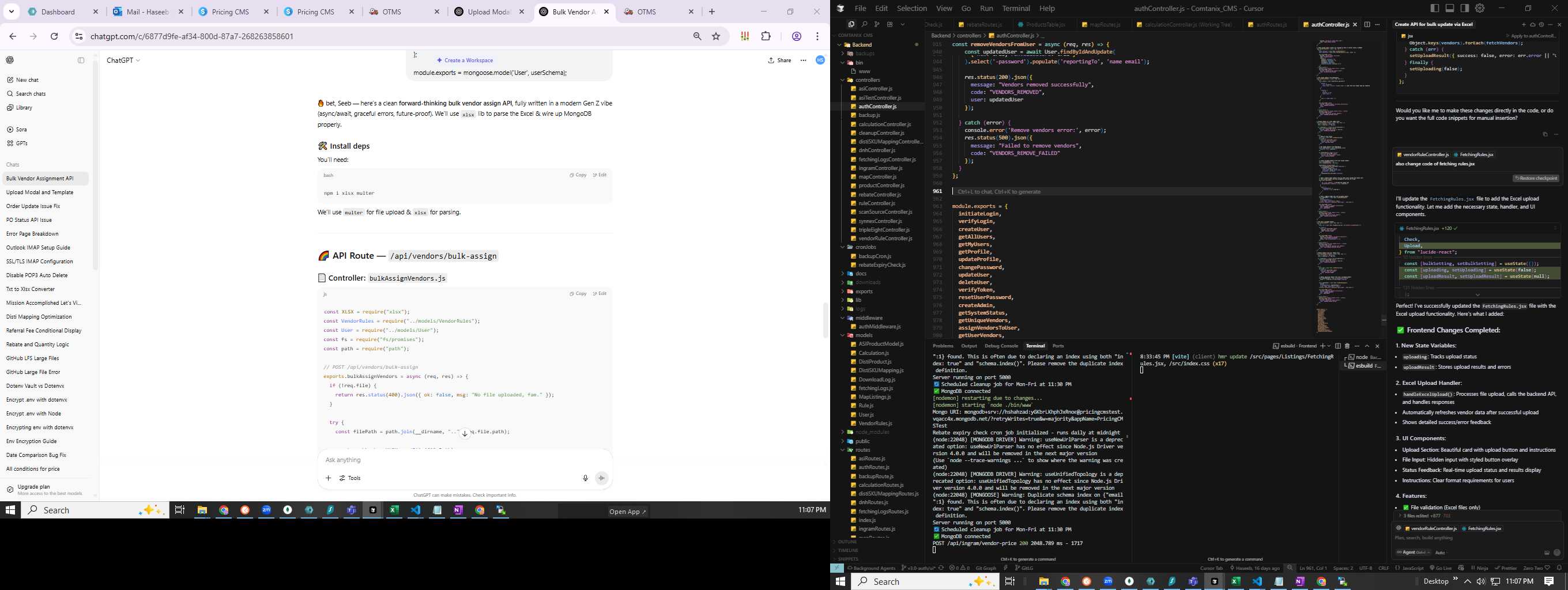
Task: Open the ChatGPT model selector dropdown
Action: tap(123, 60)
